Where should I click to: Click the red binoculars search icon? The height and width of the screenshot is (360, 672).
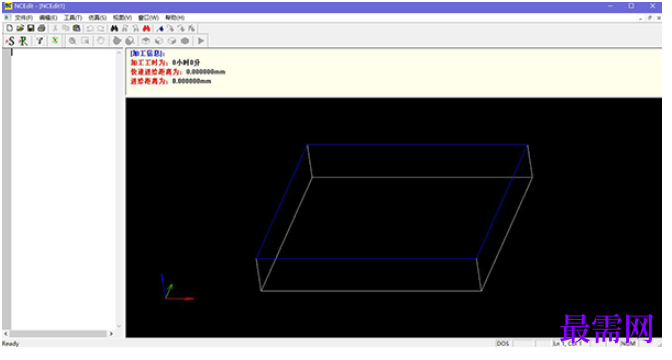[x=147, y=28]
